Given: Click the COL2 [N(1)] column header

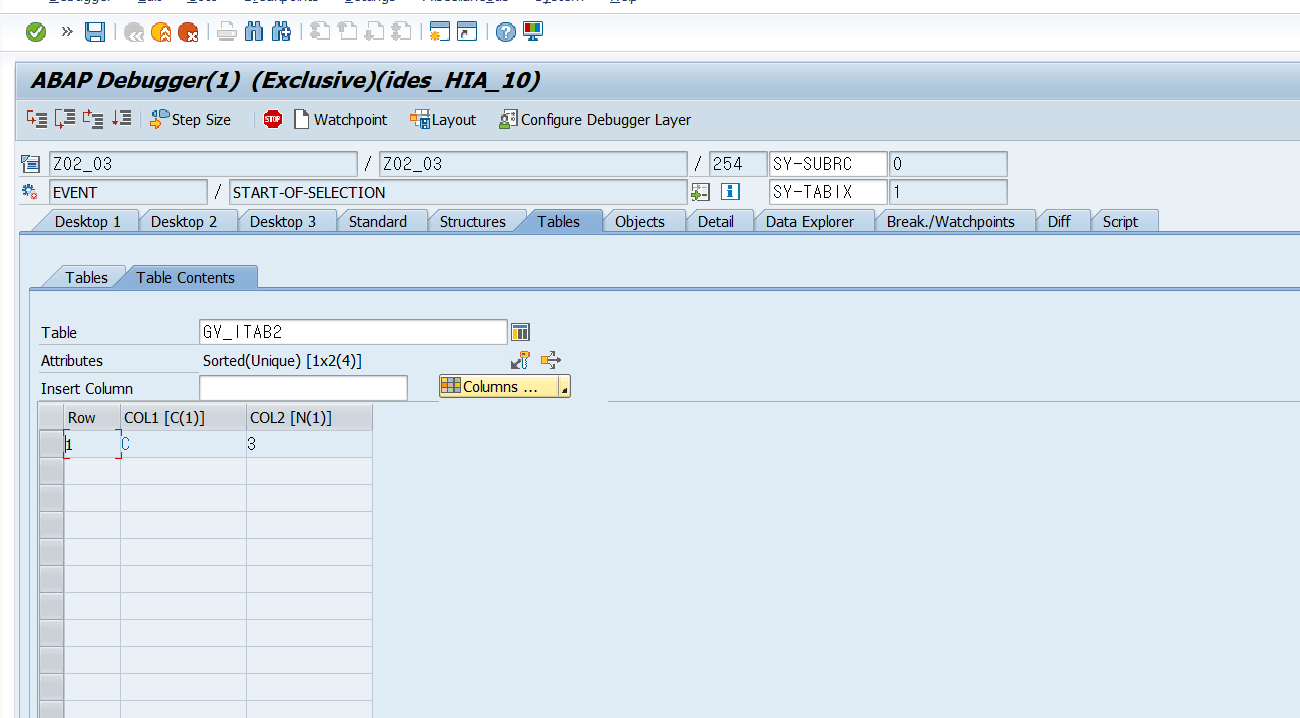Looking at the screenshot, I should [x=309, y=418].
